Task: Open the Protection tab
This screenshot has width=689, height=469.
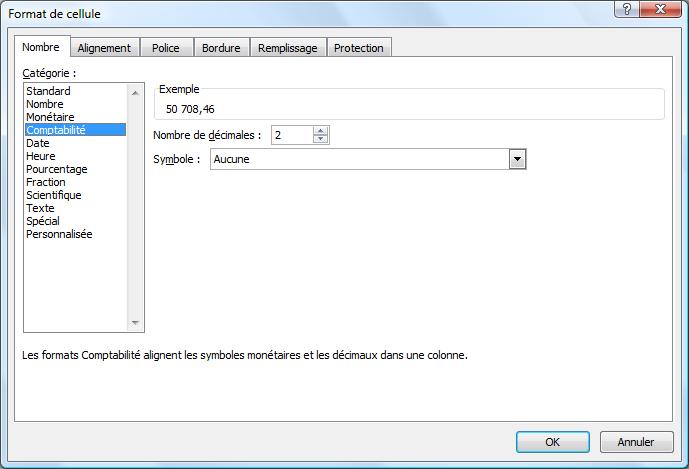Action: (358, 48)
